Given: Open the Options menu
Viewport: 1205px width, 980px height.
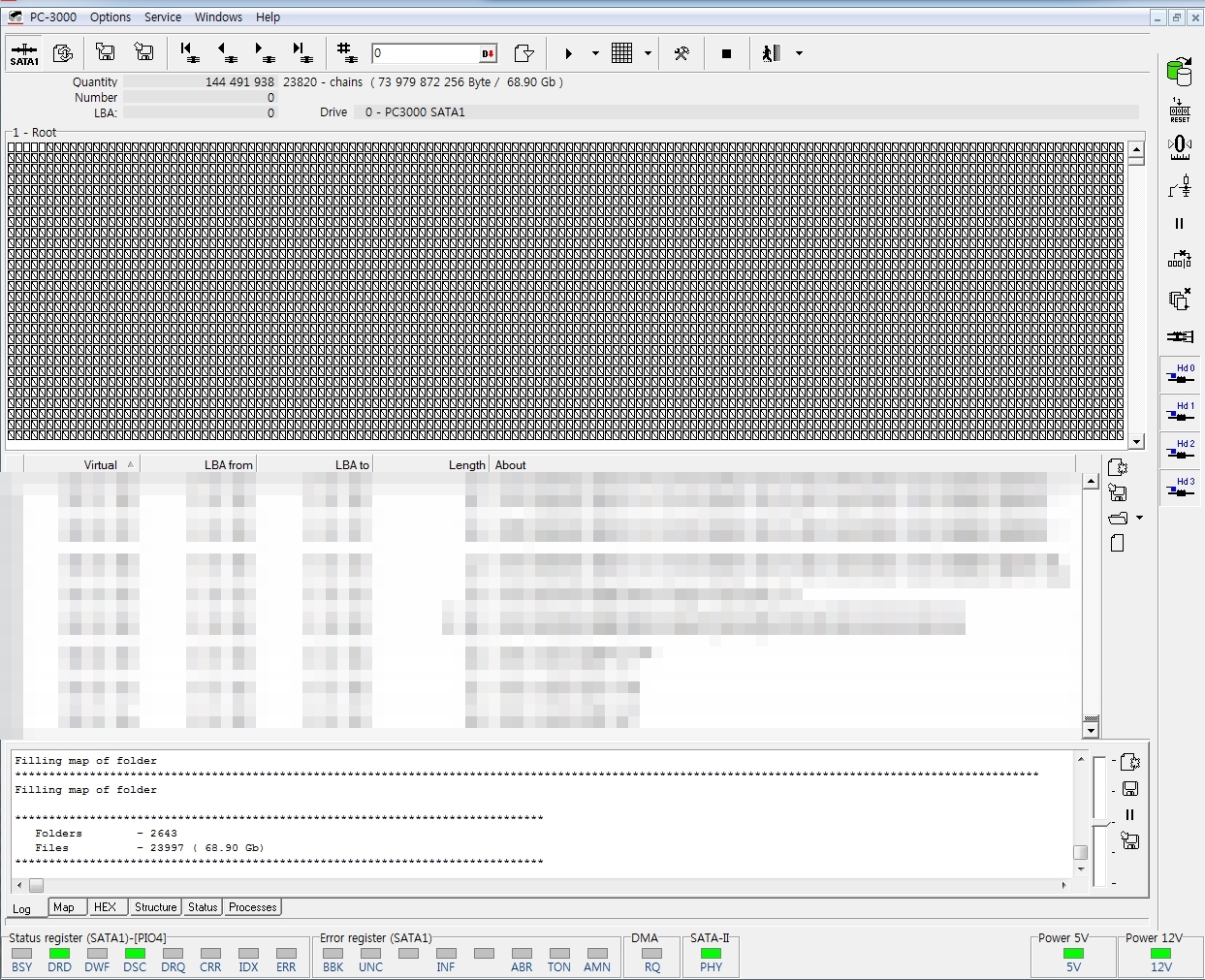Looking at the screenshot, I should 111,17.
